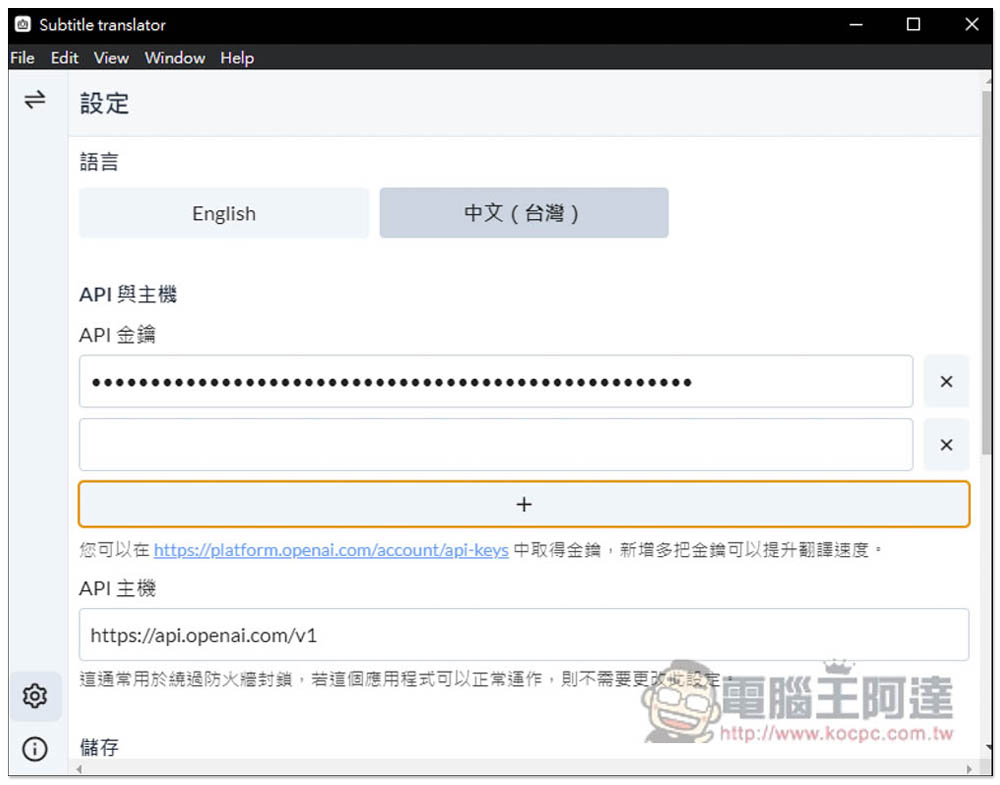The height and width of the screenshot is (785, 1000).
Task: Click the scrollbar down arrow
Action: [x=988, y=746]
